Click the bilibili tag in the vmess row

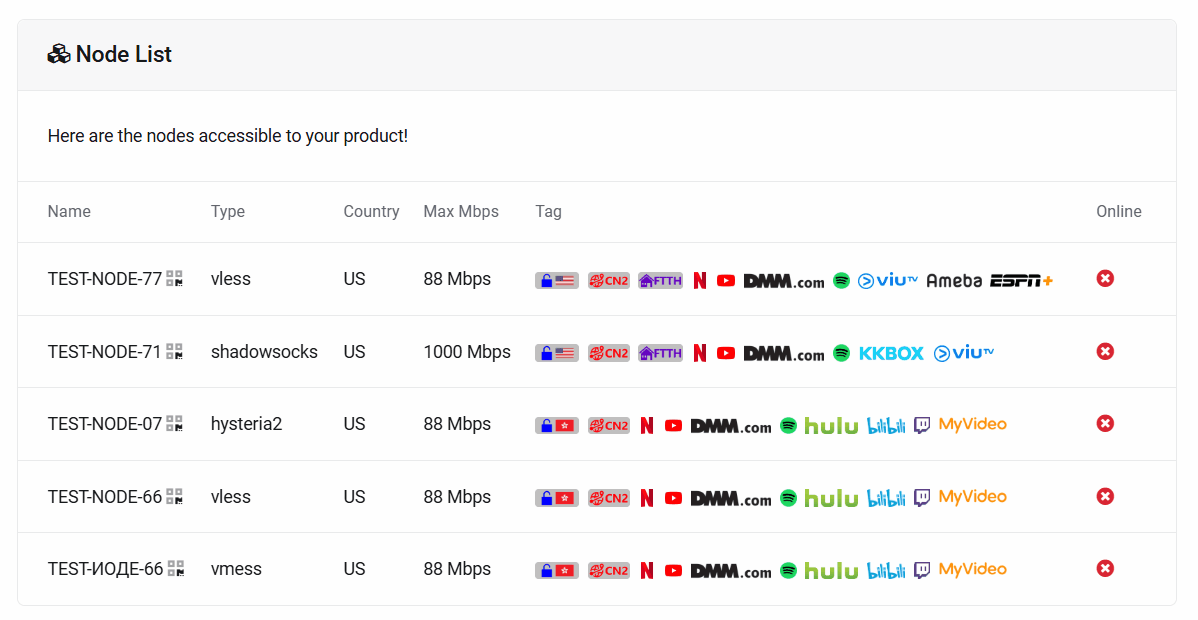[886, 570]
